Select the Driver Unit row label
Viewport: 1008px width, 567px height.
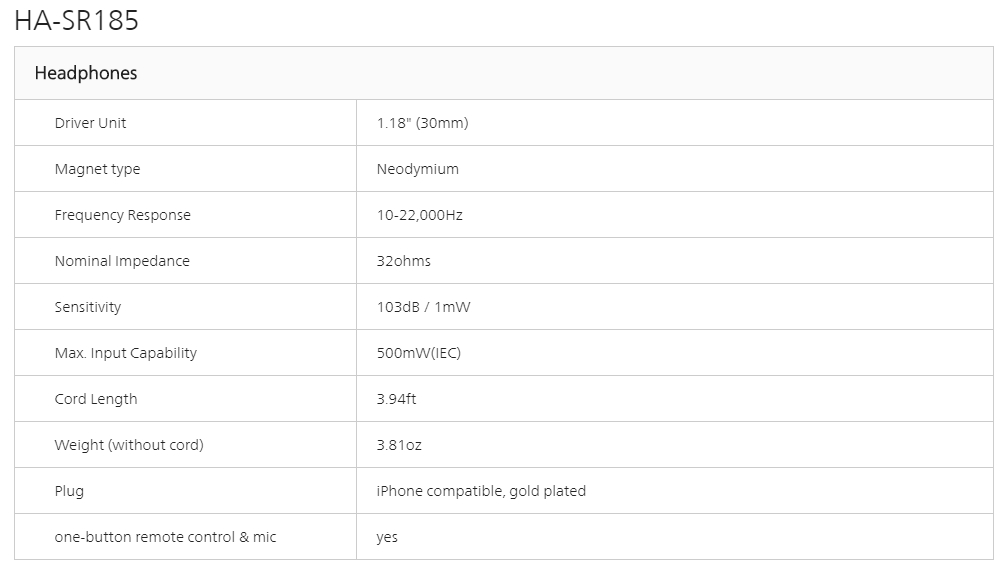90,123
